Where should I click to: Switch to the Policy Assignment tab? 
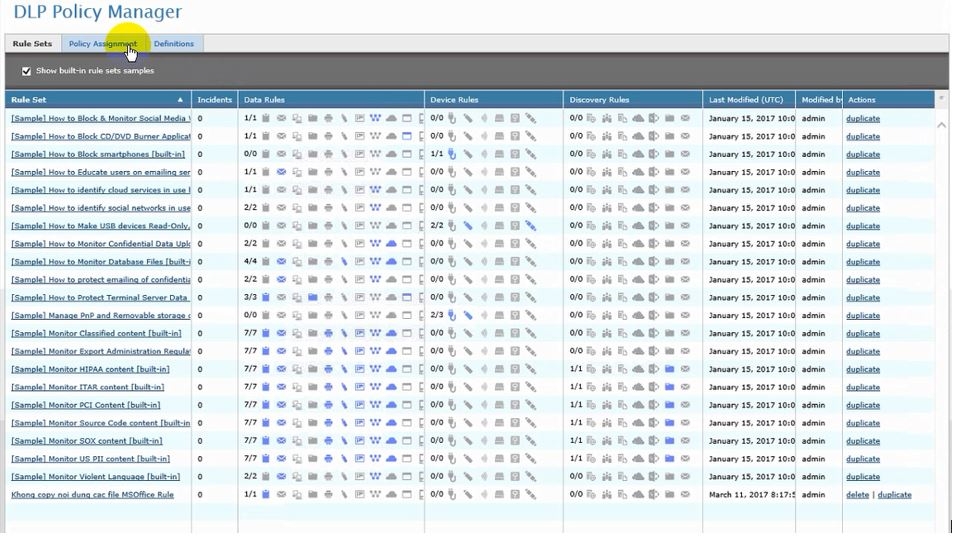tap(102, 44)
